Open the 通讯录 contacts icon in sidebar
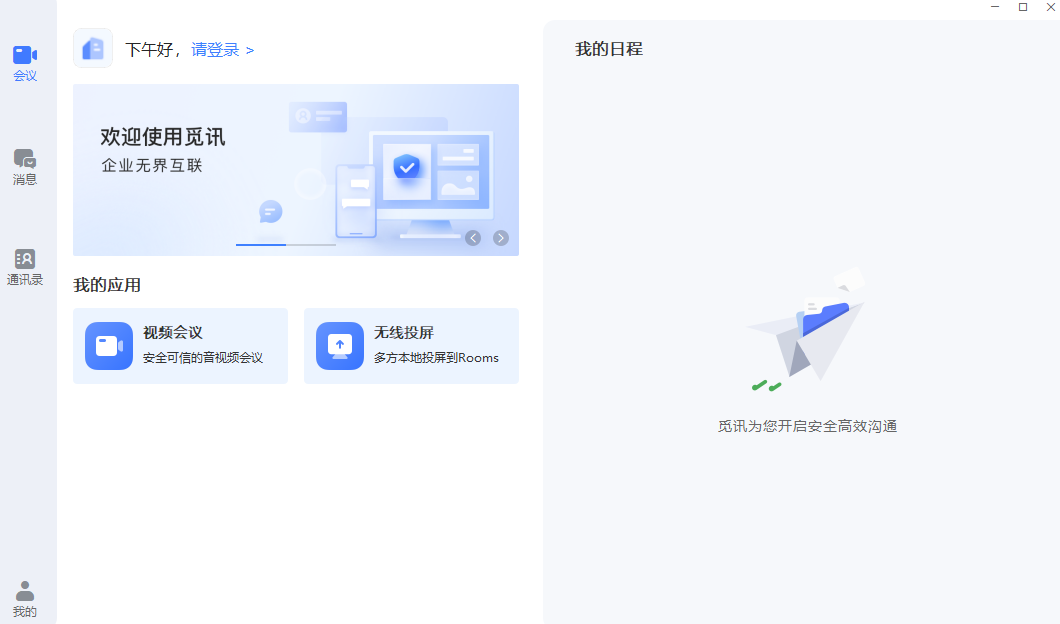 pos(25,267)
